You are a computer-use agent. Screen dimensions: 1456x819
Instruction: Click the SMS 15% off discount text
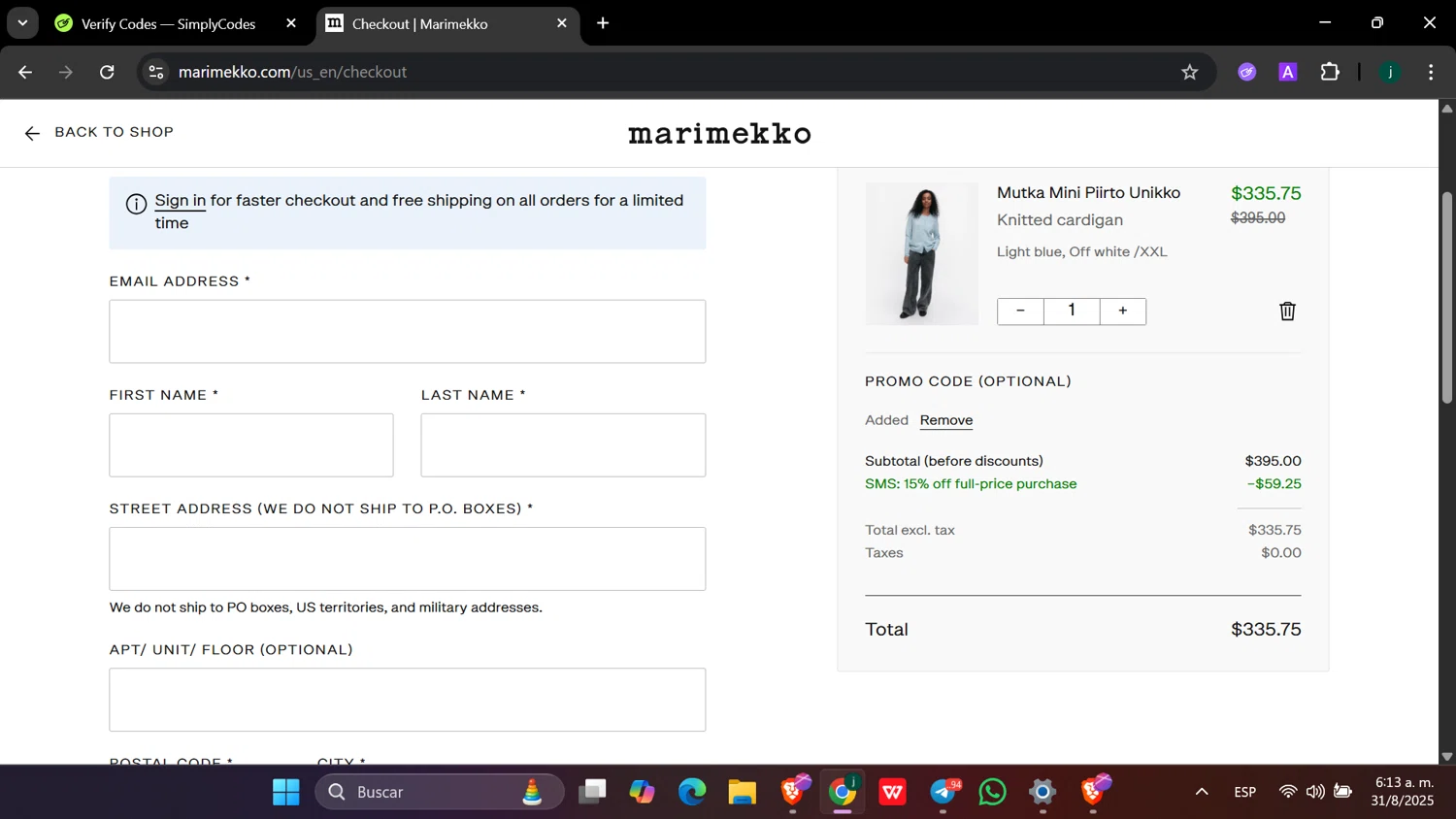click(x=971, y=483)
